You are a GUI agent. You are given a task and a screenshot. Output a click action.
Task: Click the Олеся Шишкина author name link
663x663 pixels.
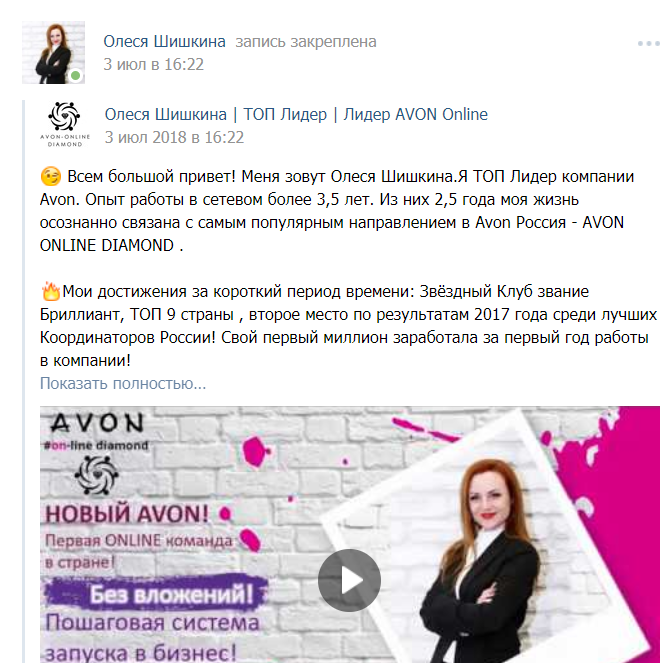[x=164, y=41]
